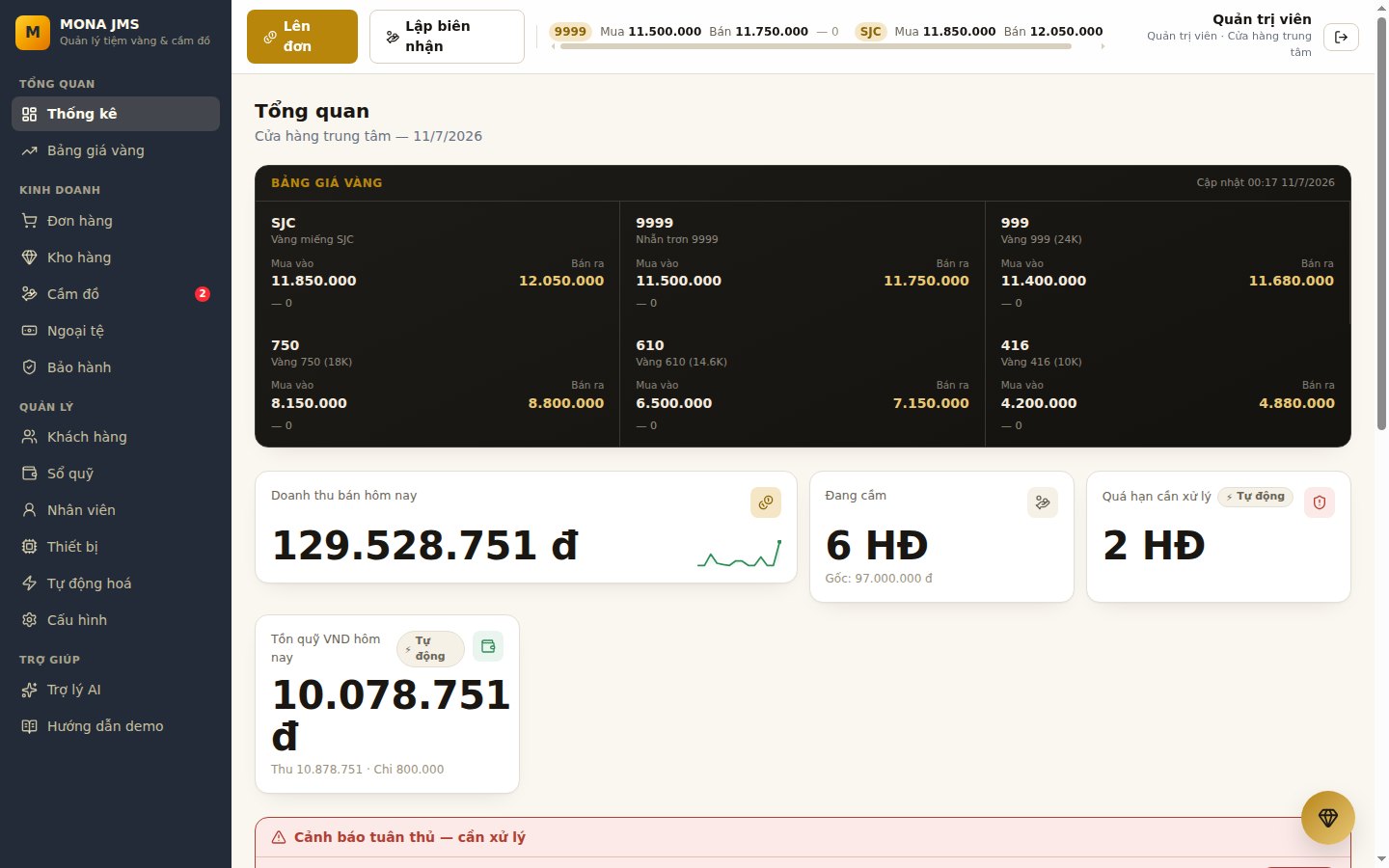Click the warning triangle icon in compliance alert
This screenshot has height=868, width=1389.
(279, 837)
